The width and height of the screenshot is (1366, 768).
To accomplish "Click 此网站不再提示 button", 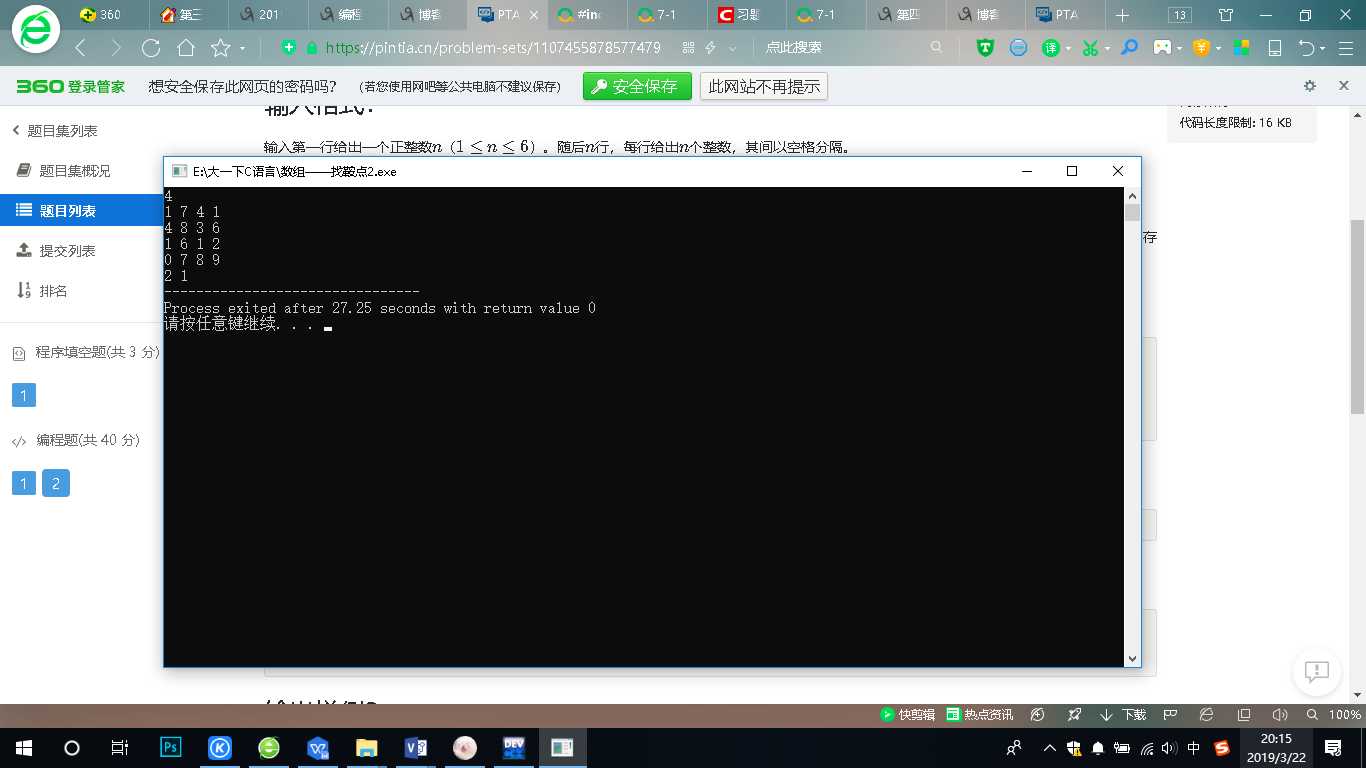I will (x=764, y=87).
